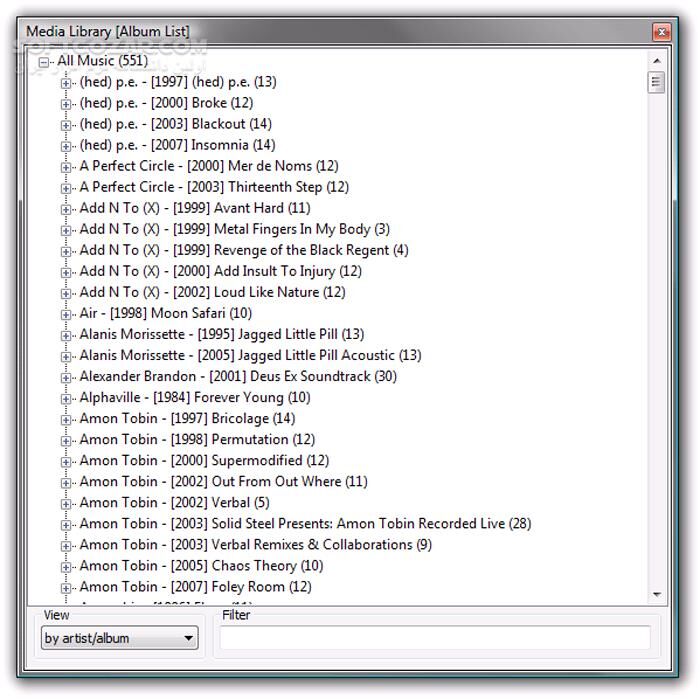Select Alanis Morissette - [1995] Jagged Little Pill
Screen dimensions: 700x699
pos(222,334)
